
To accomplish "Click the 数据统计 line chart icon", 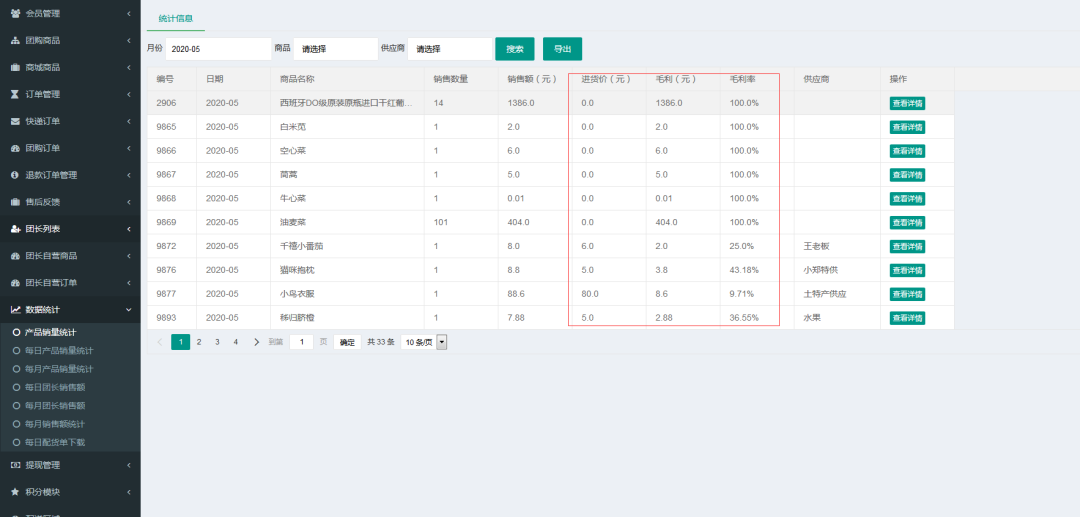I will (x=15, y=310).
